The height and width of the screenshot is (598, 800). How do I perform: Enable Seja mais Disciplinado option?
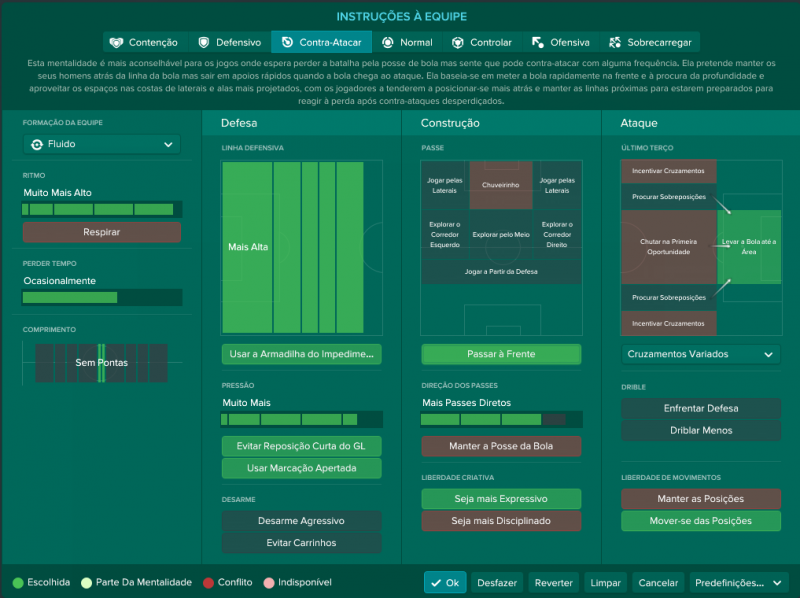(x=500, y=521)
